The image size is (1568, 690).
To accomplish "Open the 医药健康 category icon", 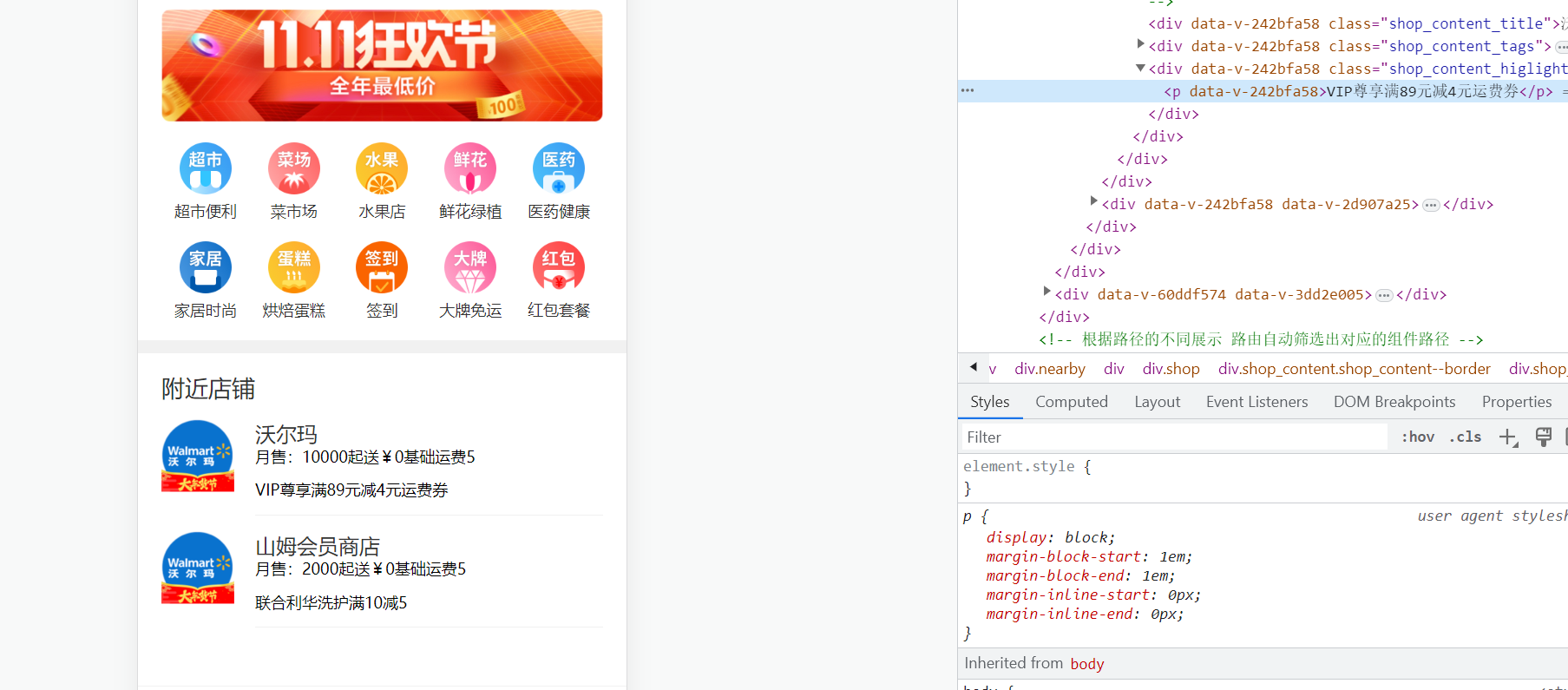I will click(x=559, y=168).
